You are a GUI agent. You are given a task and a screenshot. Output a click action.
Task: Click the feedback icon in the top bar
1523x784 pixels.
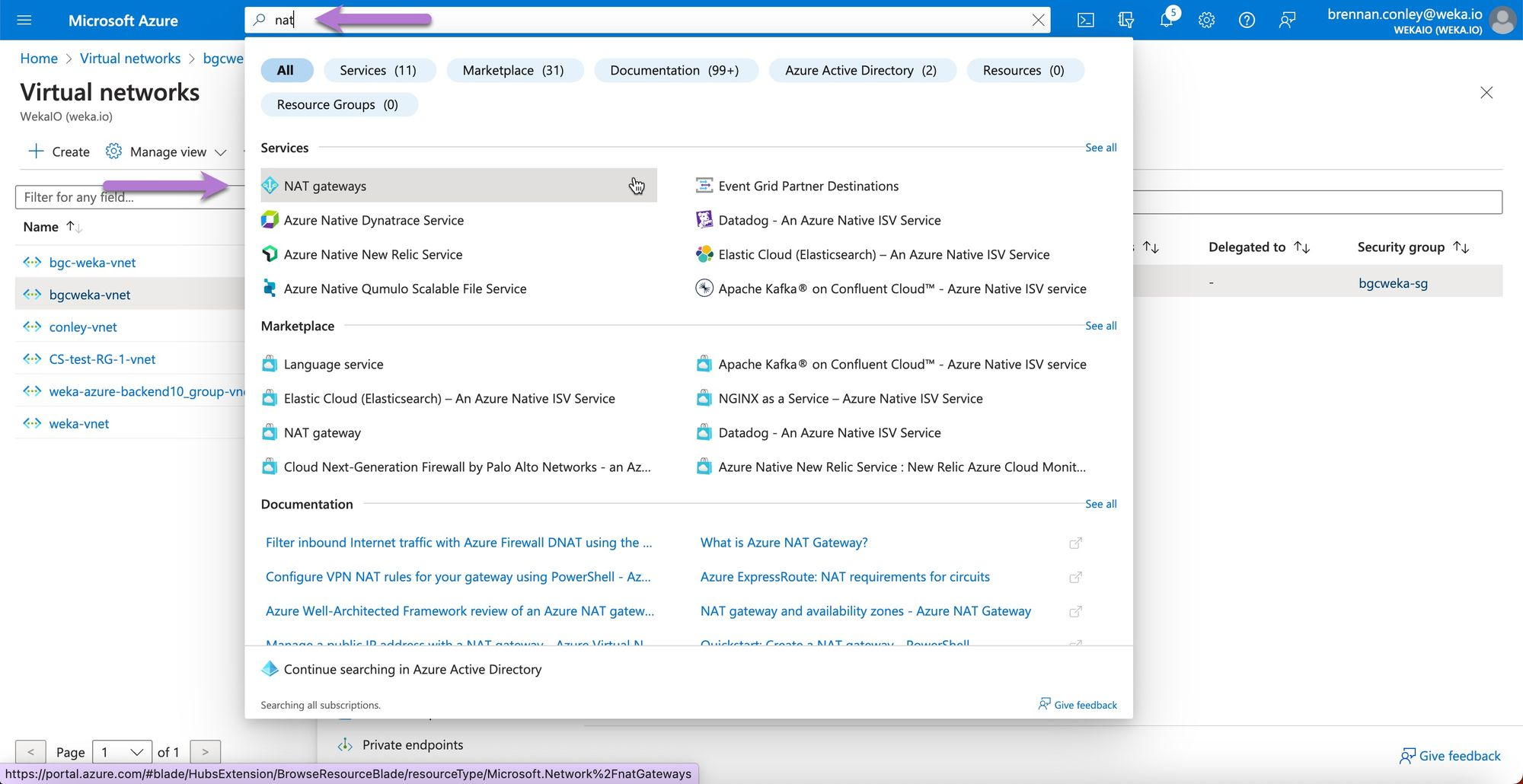(x=1287, y=21)
